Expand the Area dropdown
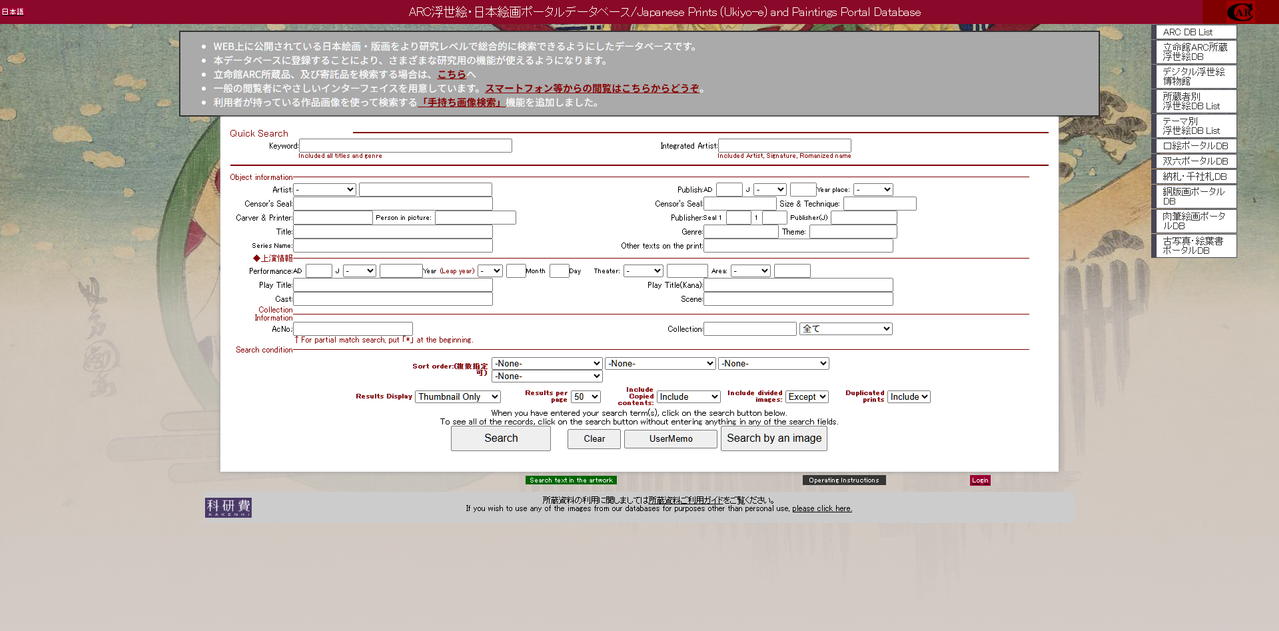The height and width of the screenshot is (631, 1279). 751,271
